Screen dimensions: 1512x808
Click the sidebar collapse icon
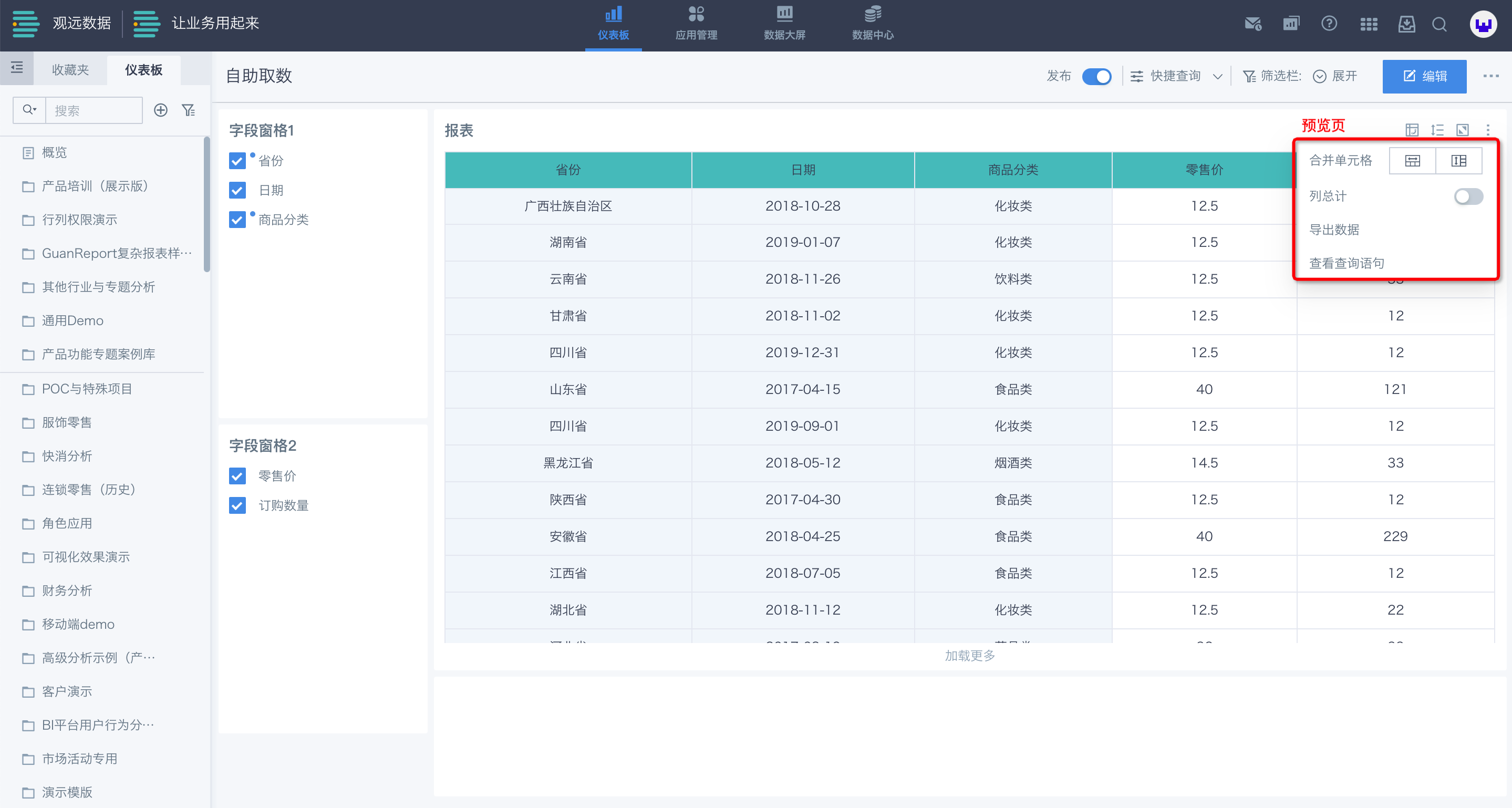tap(17, 67)
